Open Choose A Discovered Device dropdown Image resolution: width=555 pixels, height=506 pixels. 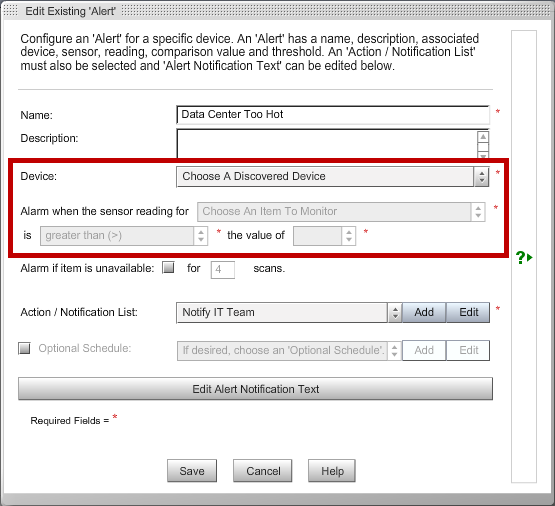(333, 176)
